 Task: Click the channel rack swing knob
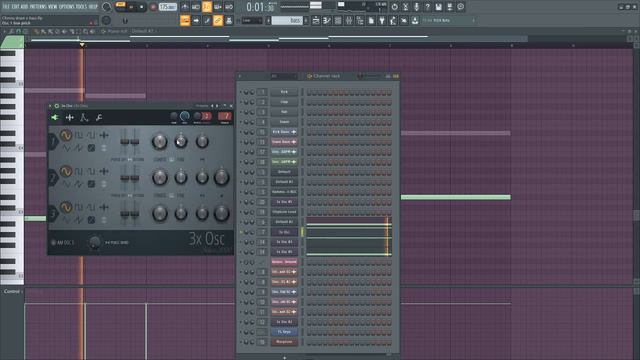pyautogui.click(x=360, y=76)
